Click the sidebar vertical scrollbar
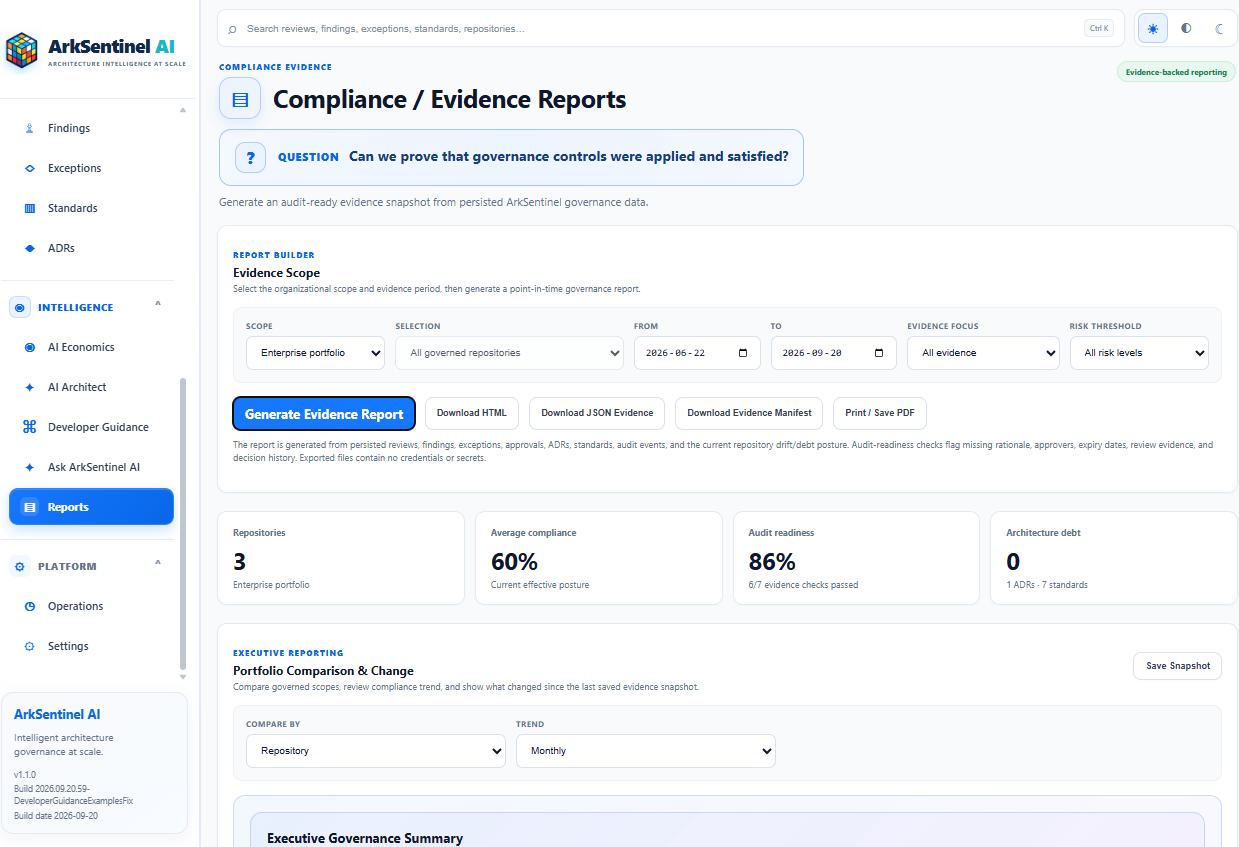Viewport: 1239px width, 847px height. coord(182,523)
